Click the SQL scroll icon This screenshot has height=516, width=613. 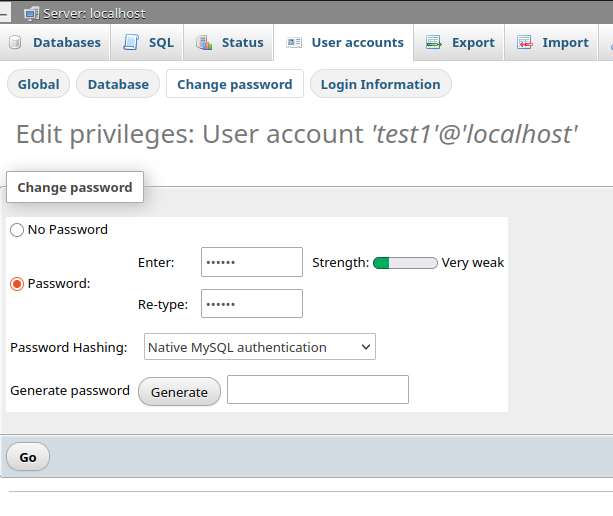(131, 42)
